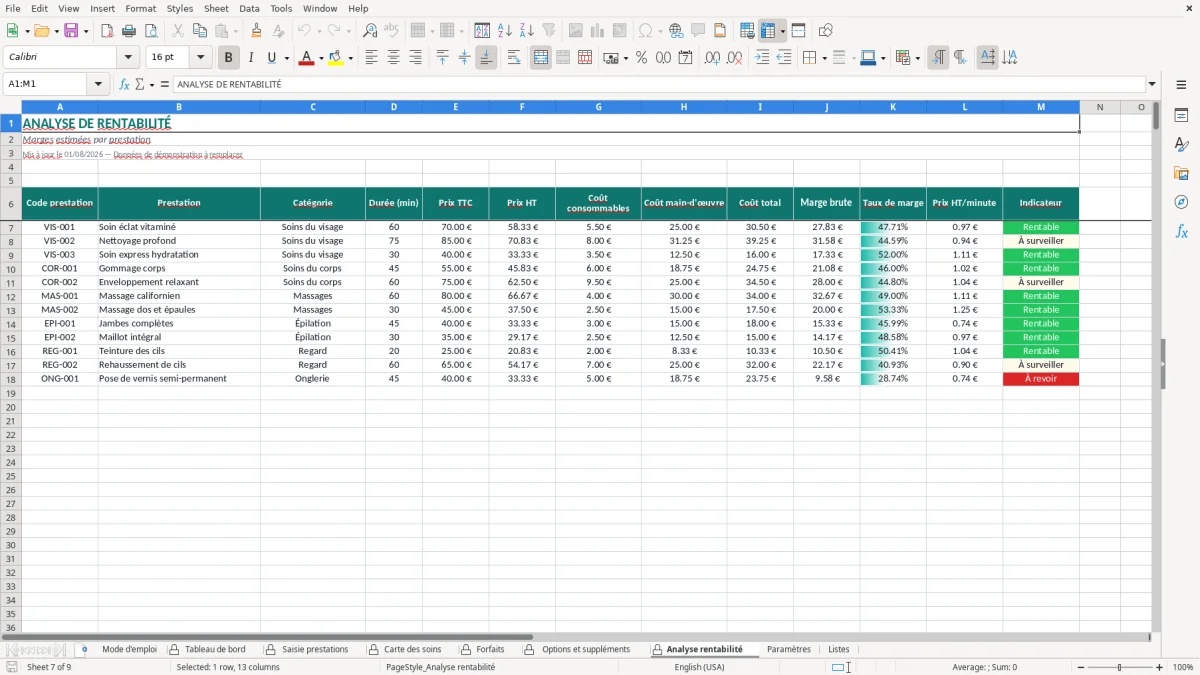Switch to Paramètres sheet tab
Image resolution: width=1200 pixels, height=675 pixels.
[789, 650]
